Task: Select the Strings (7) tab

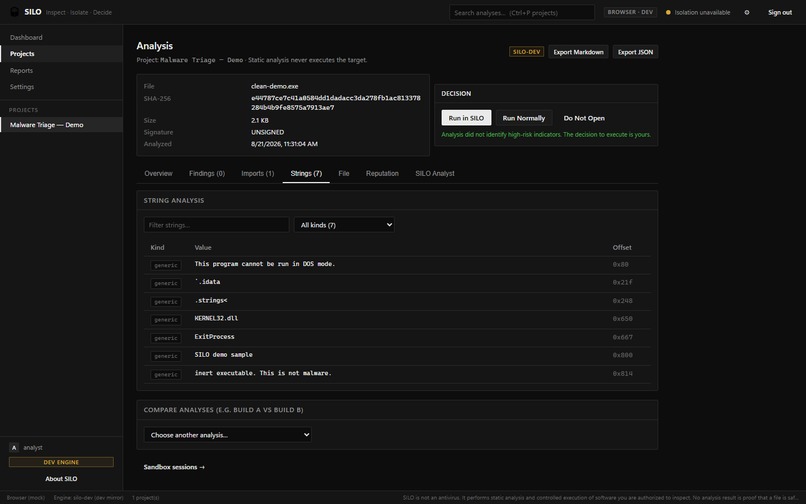Action: (306, 173)
